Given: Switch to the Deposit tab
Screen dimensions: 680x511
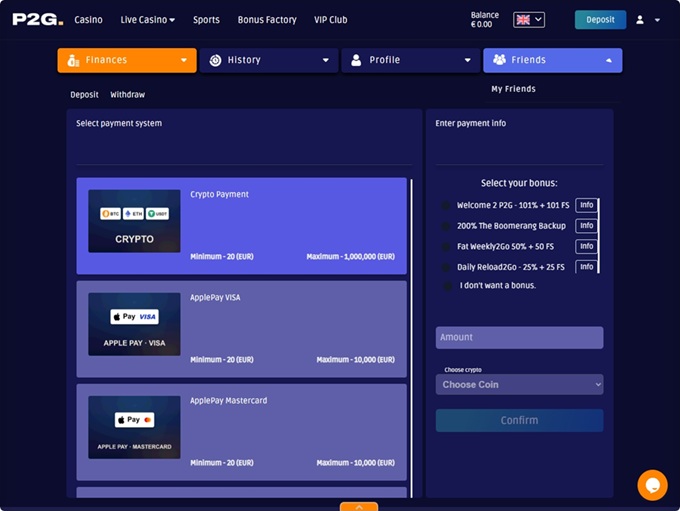Looking at the screenshot, I should 85,95.
